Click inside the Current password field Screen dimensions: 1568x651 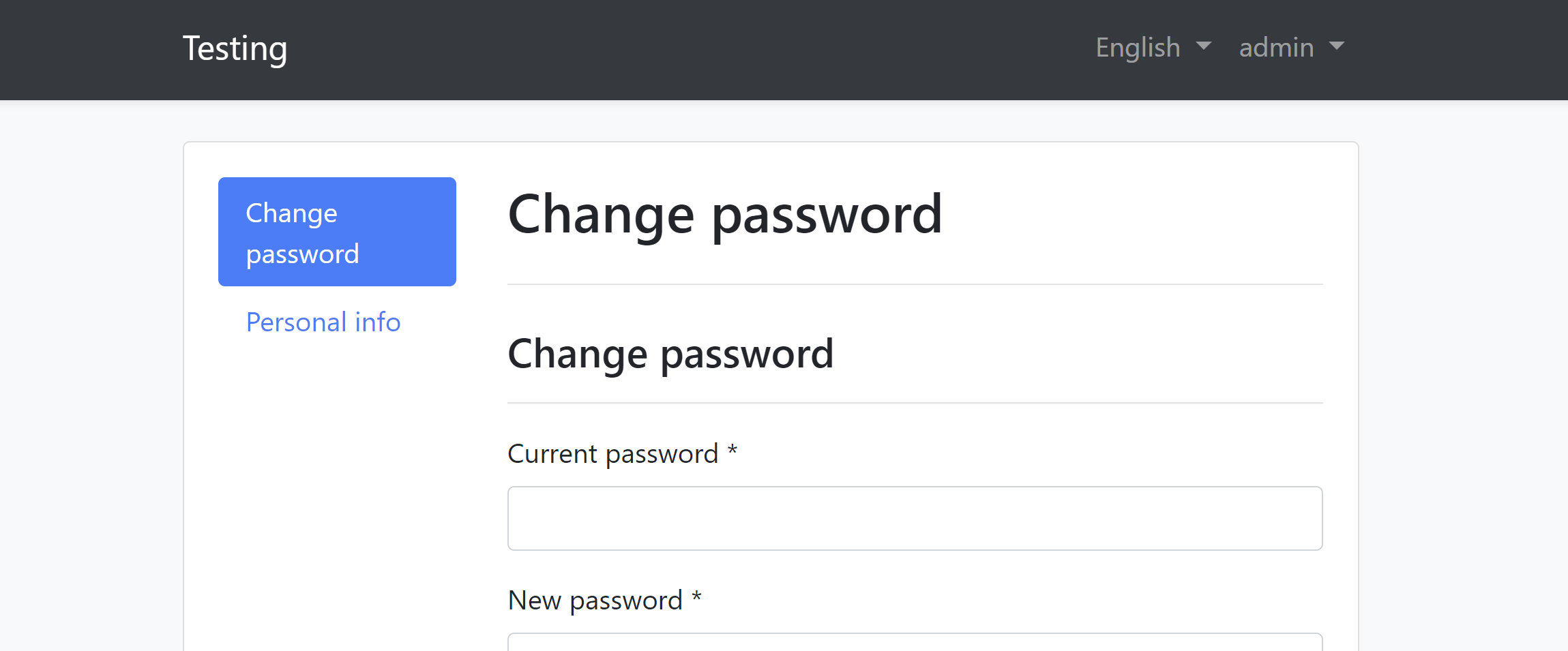(x=914, y=518)
